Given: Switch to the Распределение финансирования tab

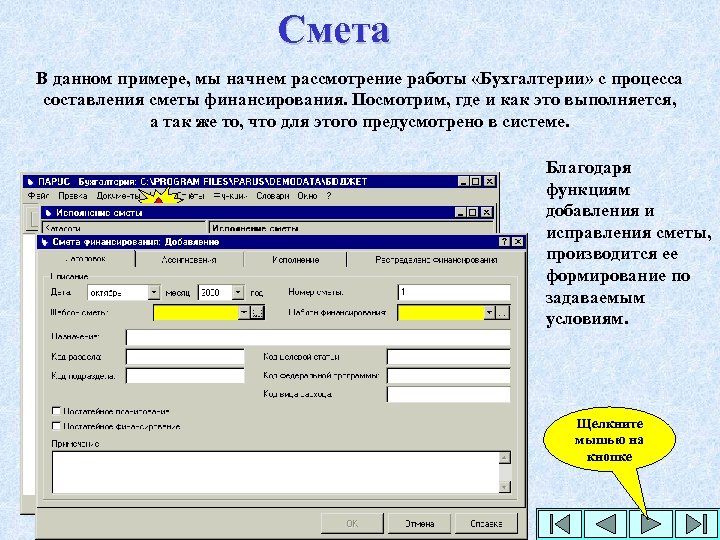Looking at the screenshot, I should click(436, 260).
